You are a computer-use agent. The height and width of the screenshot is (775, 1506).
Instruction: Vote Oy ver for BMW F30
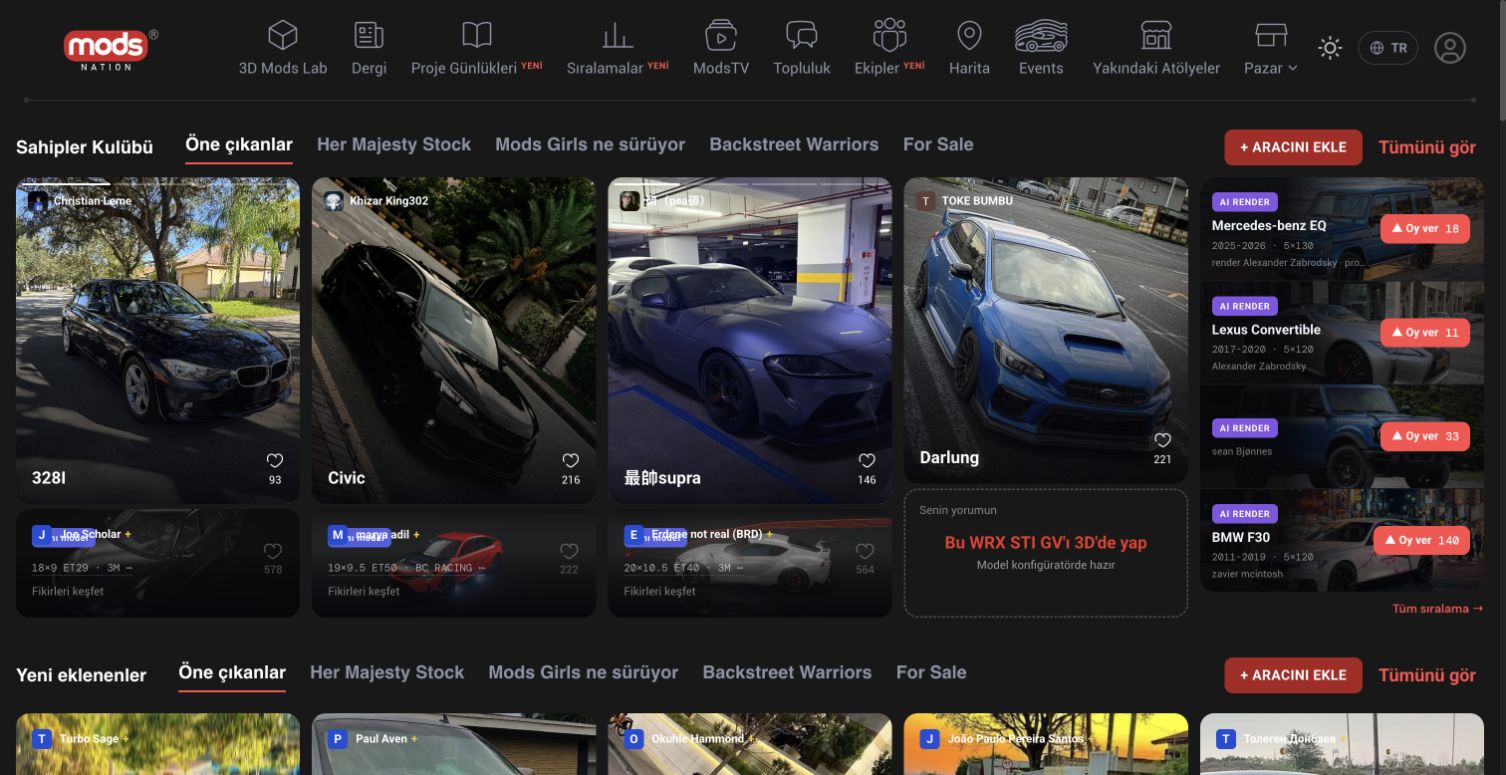click(x=1421, y=540)
